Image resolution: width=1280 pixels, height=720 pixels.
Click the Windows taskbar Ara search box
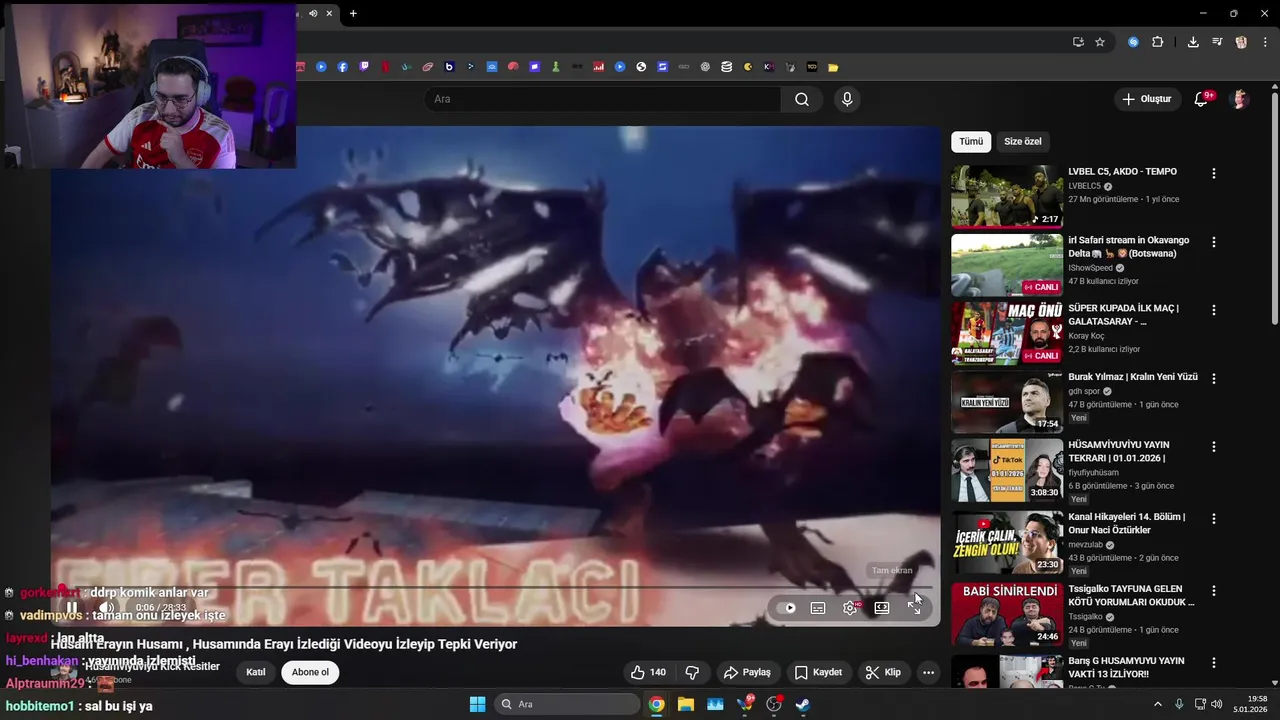[x=567, y=704]
